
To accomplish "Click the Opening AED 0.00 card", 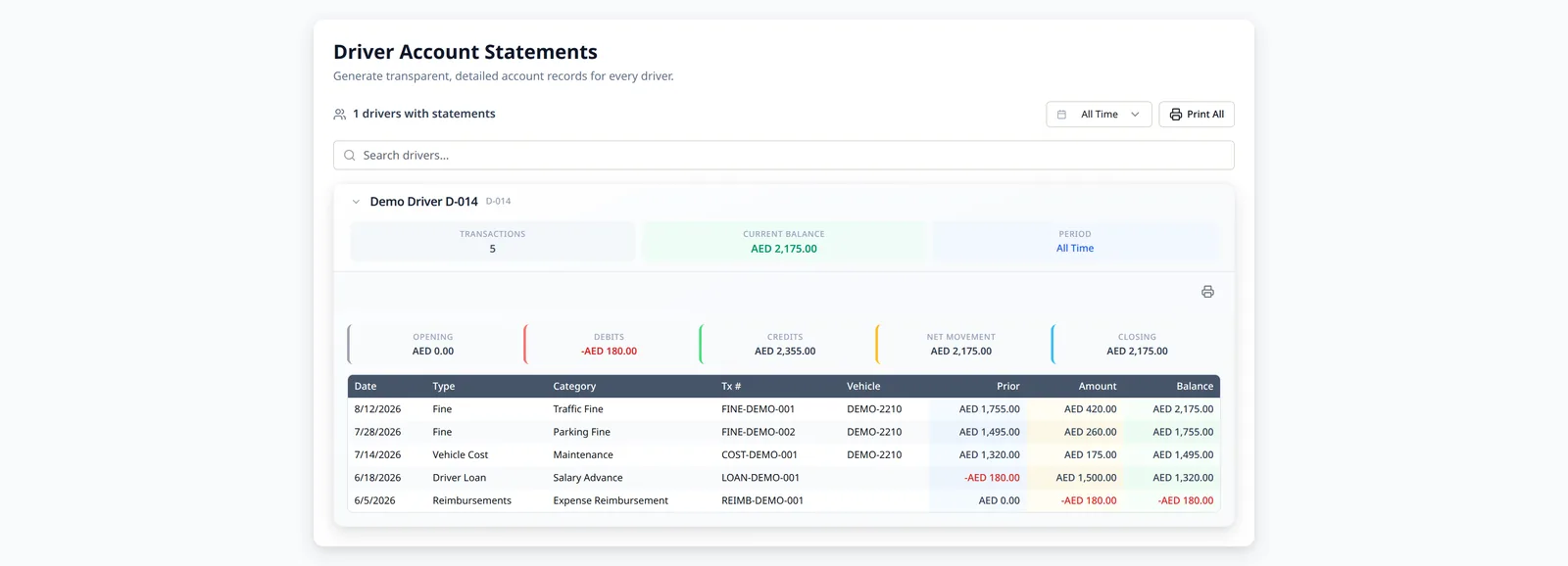I will [x=433, y=344].
